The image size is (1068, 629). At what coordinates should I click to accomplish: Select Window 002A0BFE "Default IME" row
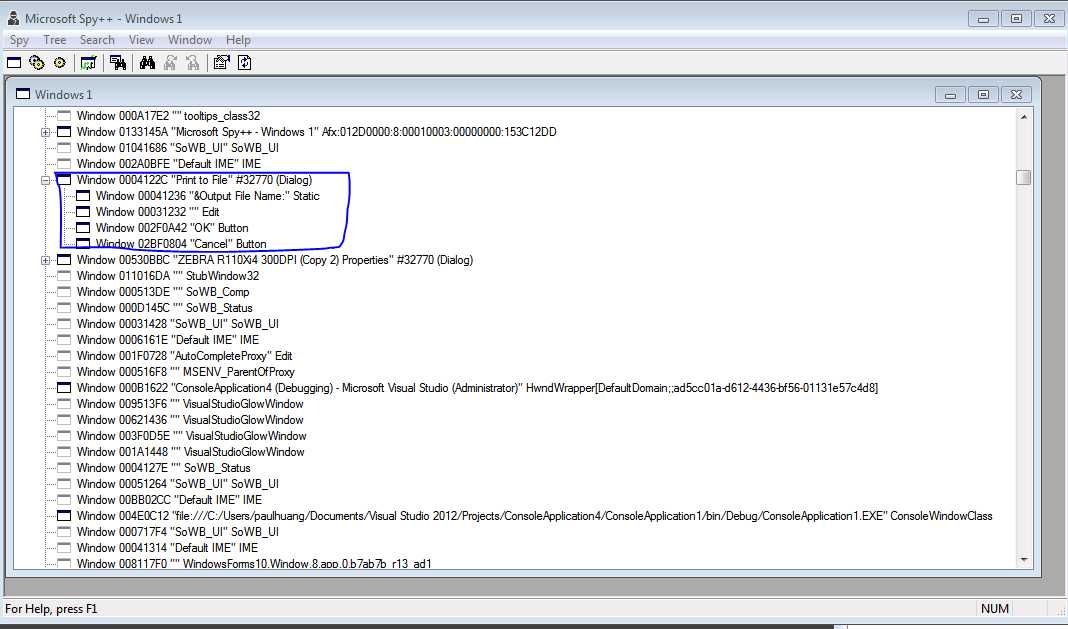tap(168, 164)
